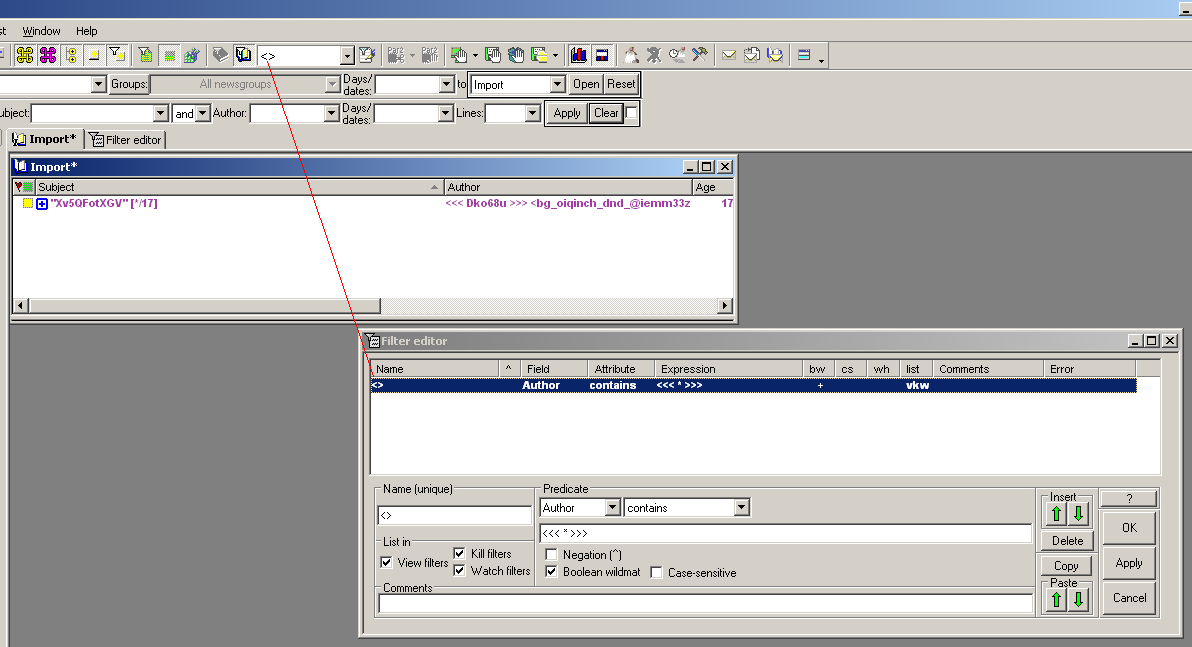
Task: Enable the Negation (^) checkbox
Action: click(552, 554)
